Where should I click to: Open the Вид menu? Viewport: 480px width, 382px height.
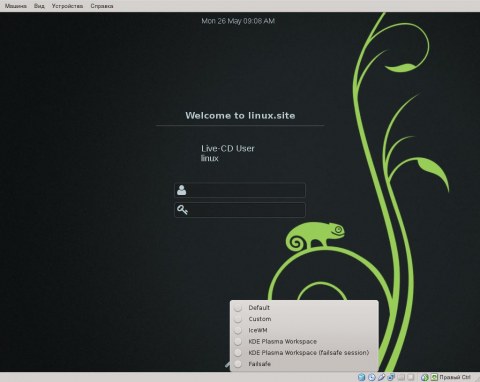39,6
